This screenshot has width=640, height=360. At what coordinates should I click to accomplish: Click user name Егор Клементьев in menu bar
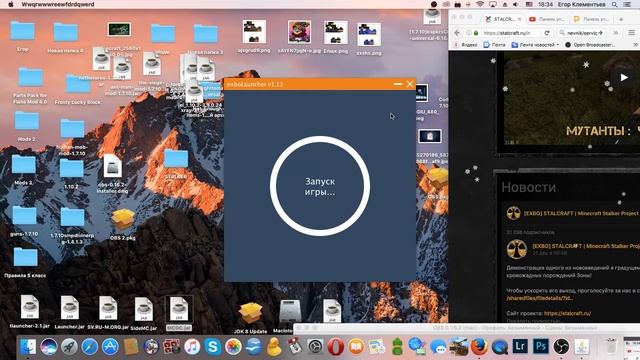(x=582, y=4)
